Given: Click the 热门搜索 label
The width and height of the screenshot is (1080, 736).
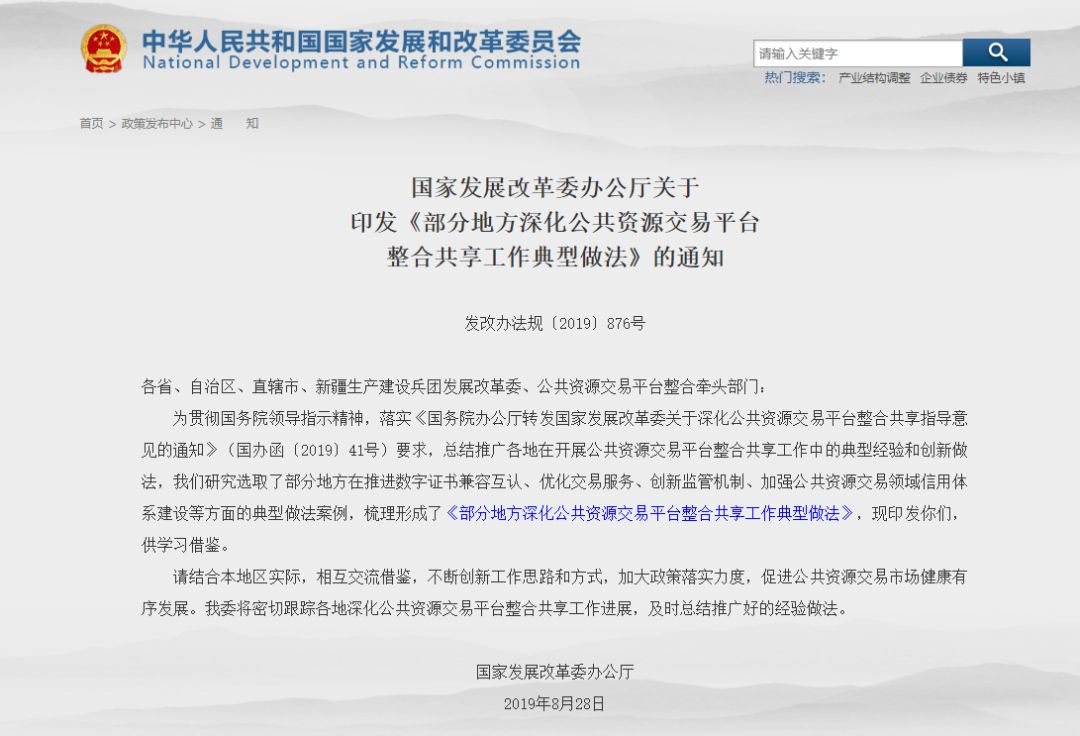Looking at the screenshot, I should point(794,78).
